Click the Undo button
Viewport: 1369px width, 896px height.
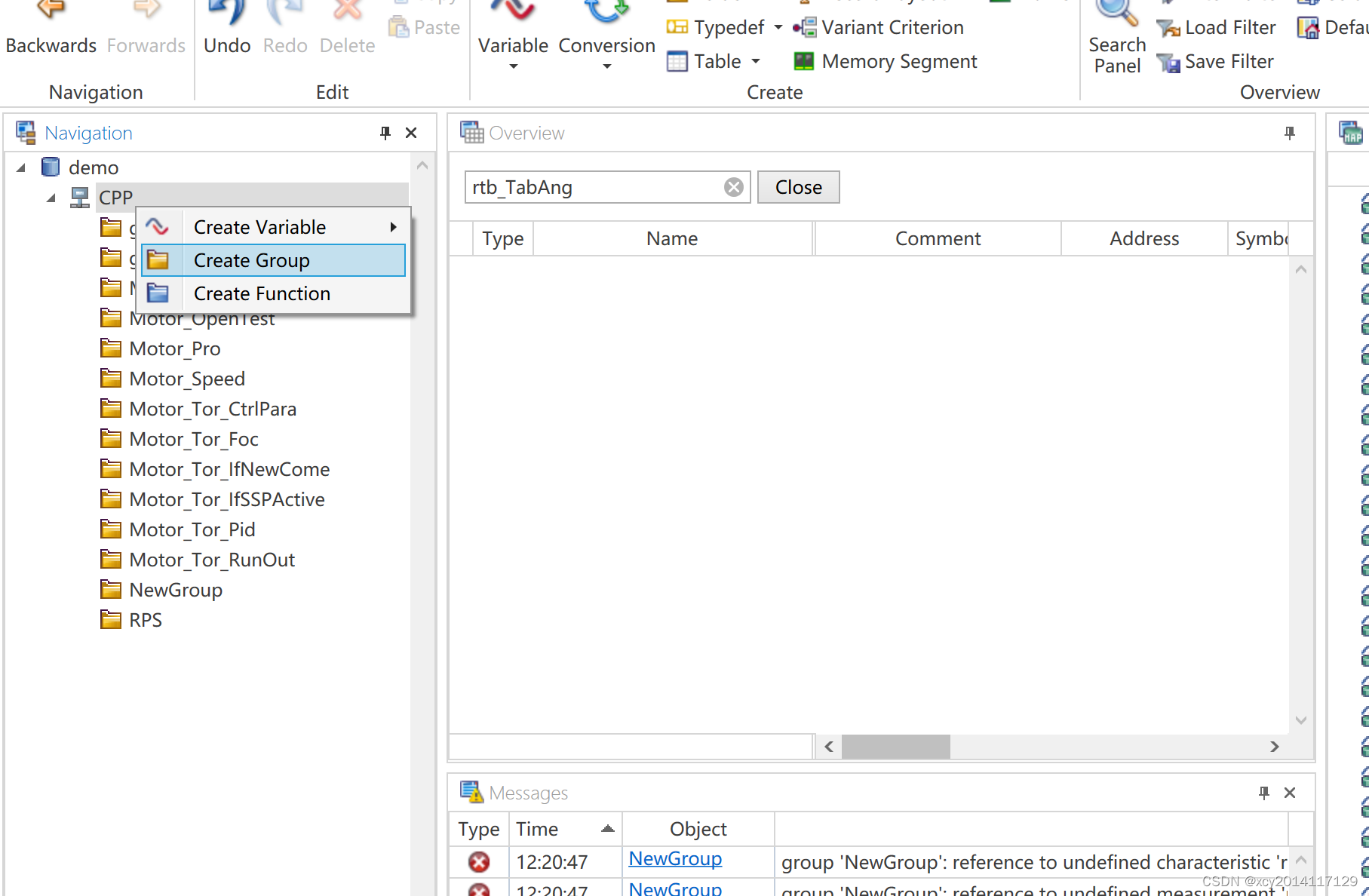coord(226,29)
